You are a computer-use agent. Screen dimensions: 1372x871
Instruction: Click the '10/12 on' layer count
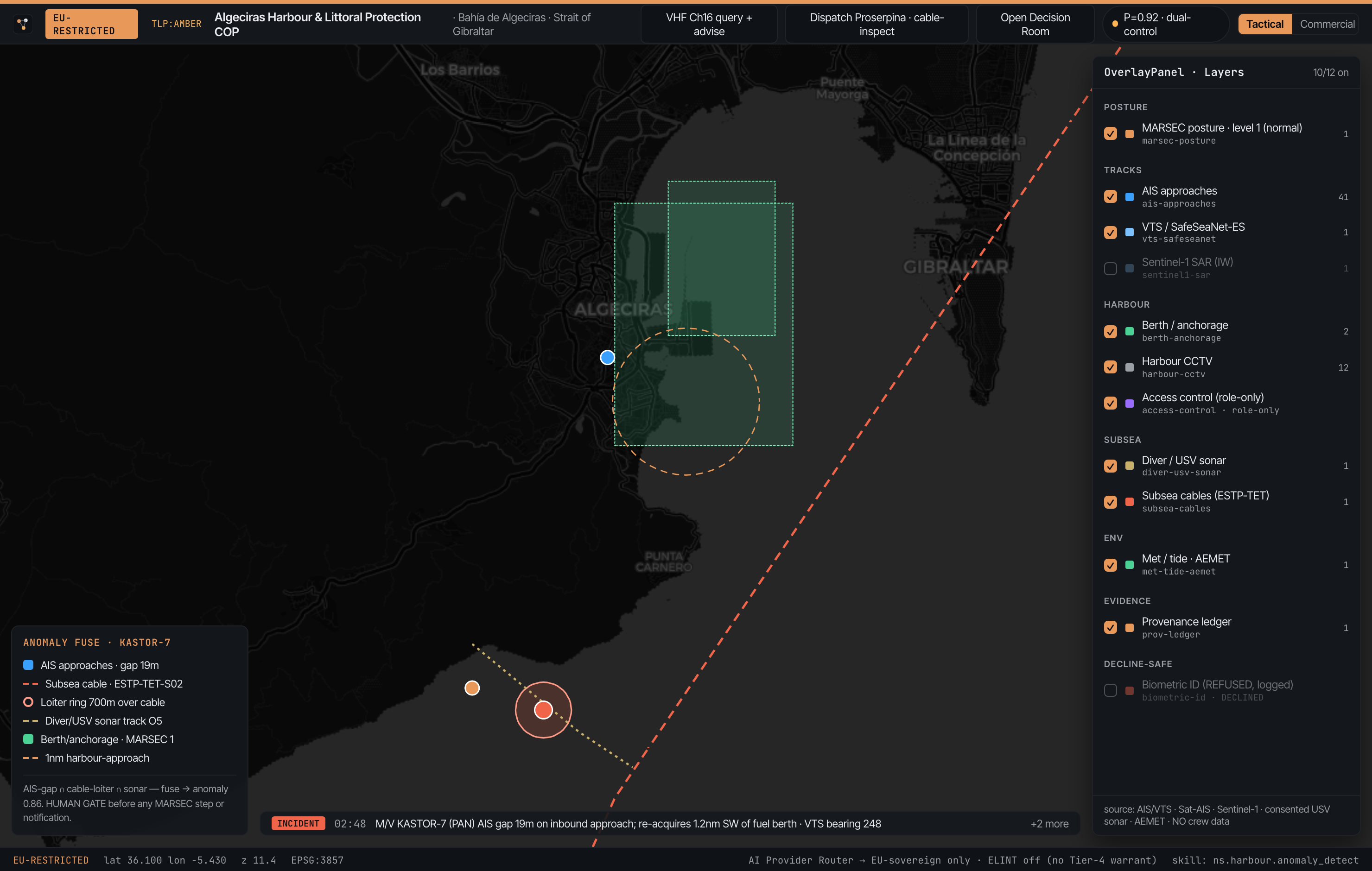tap(1330, 72)
